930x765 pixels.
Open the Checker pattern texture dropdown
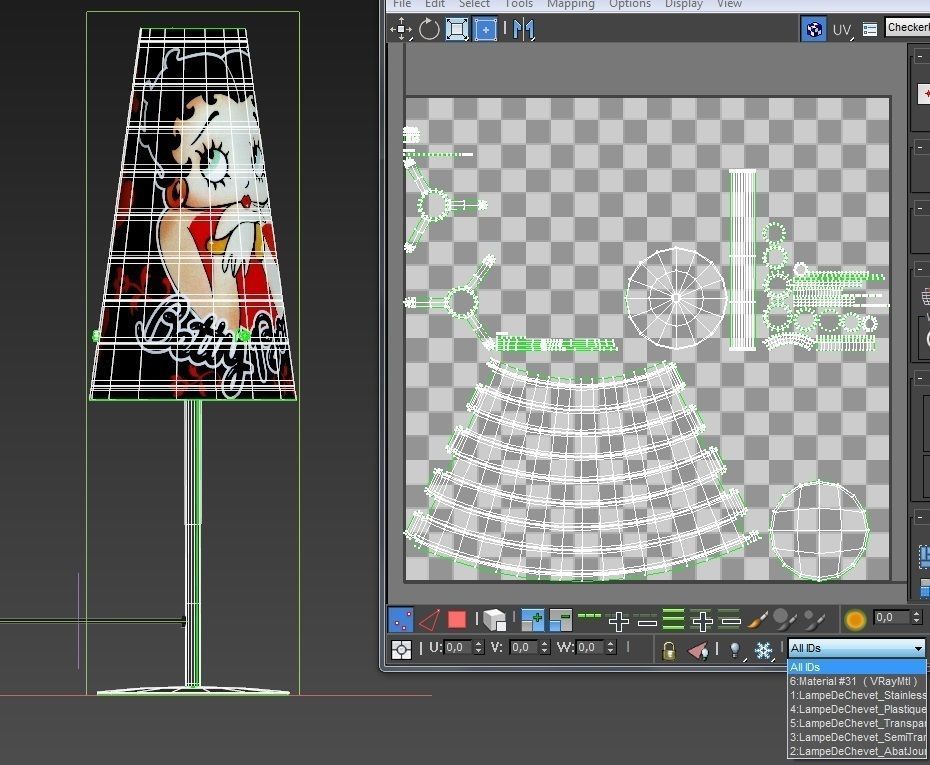click(x=907, y=27)
